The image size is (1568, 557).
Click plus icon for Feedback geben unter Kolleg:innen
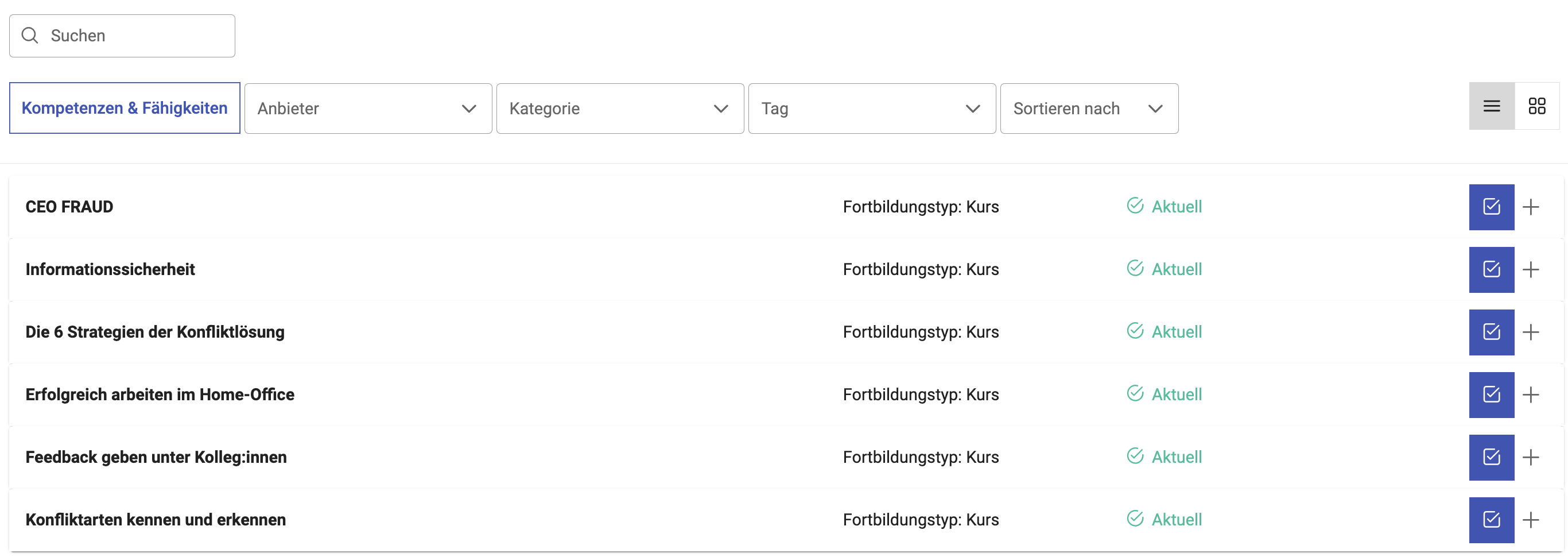(x=1530, y=457)
